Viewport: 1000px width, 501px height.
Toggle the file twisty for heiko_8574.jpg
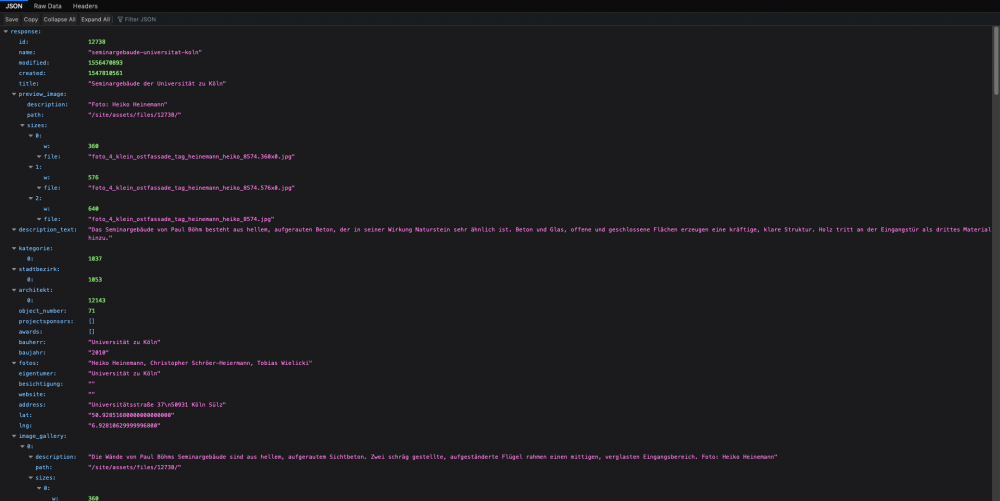click(39, 219)
